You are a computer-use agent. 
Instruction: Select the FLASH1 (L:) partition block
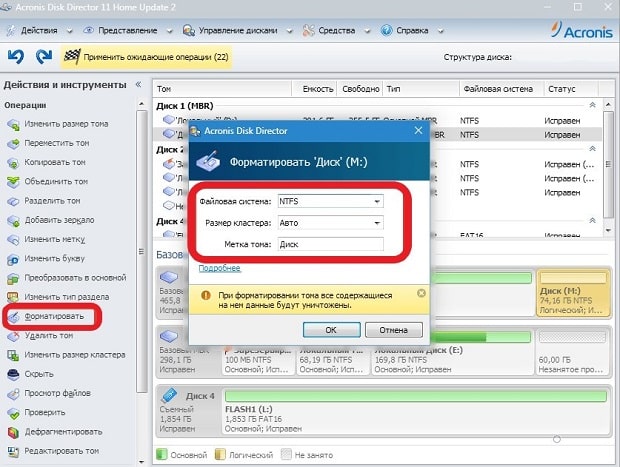415,412
